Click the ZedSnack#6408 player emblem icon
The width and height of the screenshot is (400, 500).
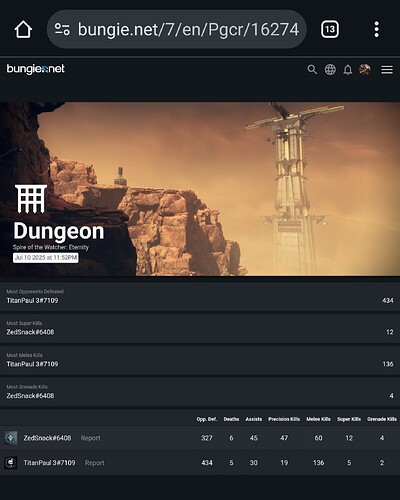pyautogui.click(x=11, y=438)
